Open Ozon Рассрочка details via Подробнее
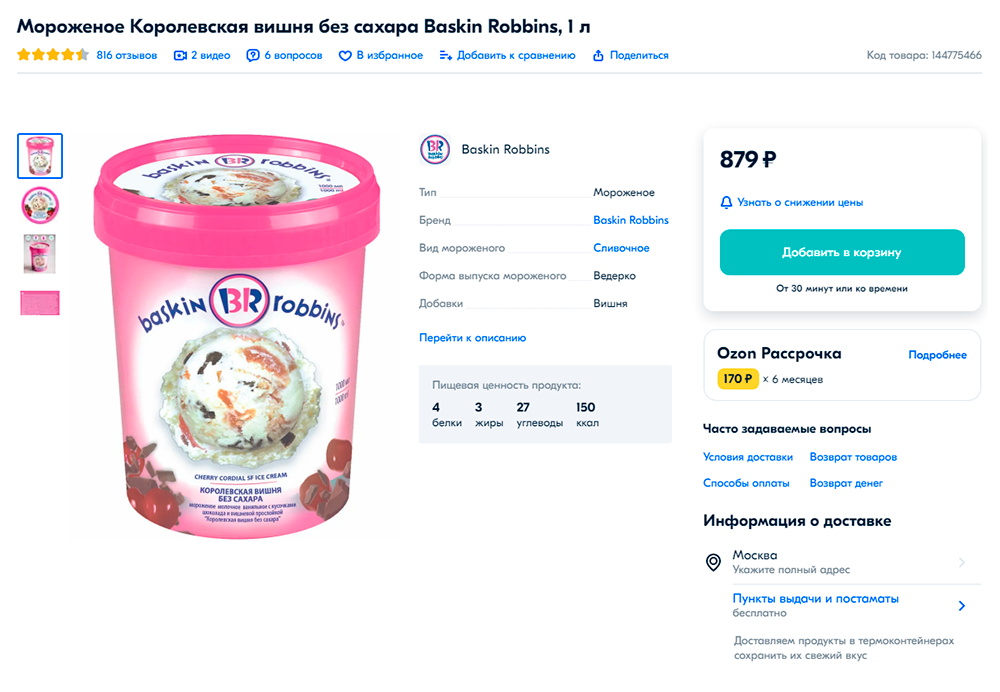The image size is (1000, 692). point(937,355)
